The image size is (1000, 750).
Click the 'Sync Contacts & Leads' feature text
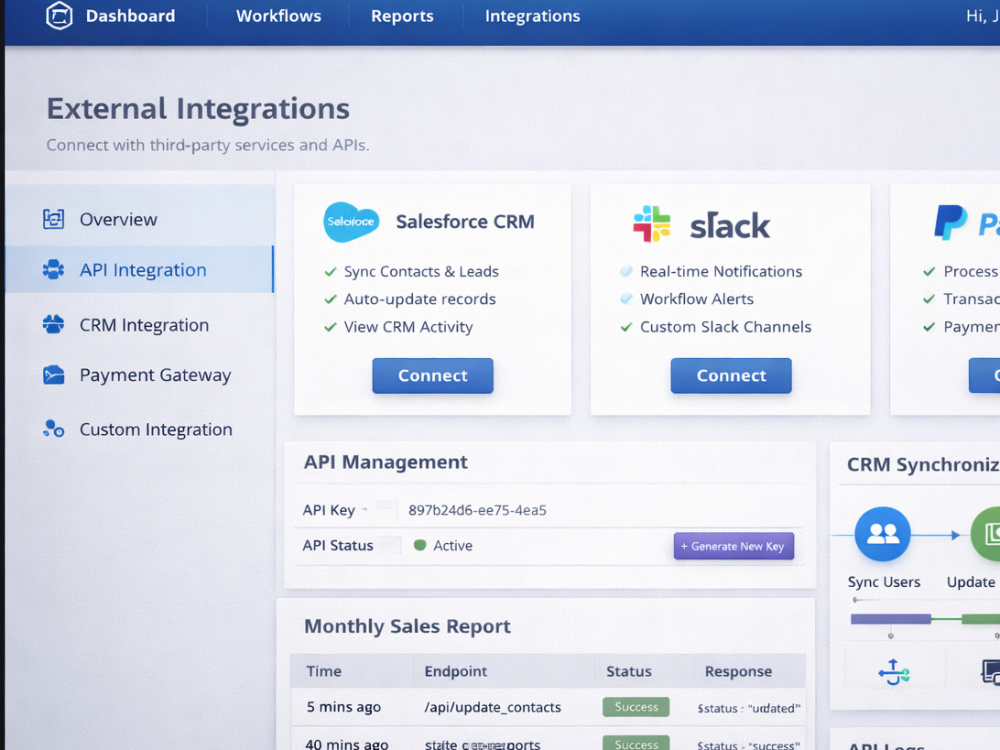click(421, 272)
